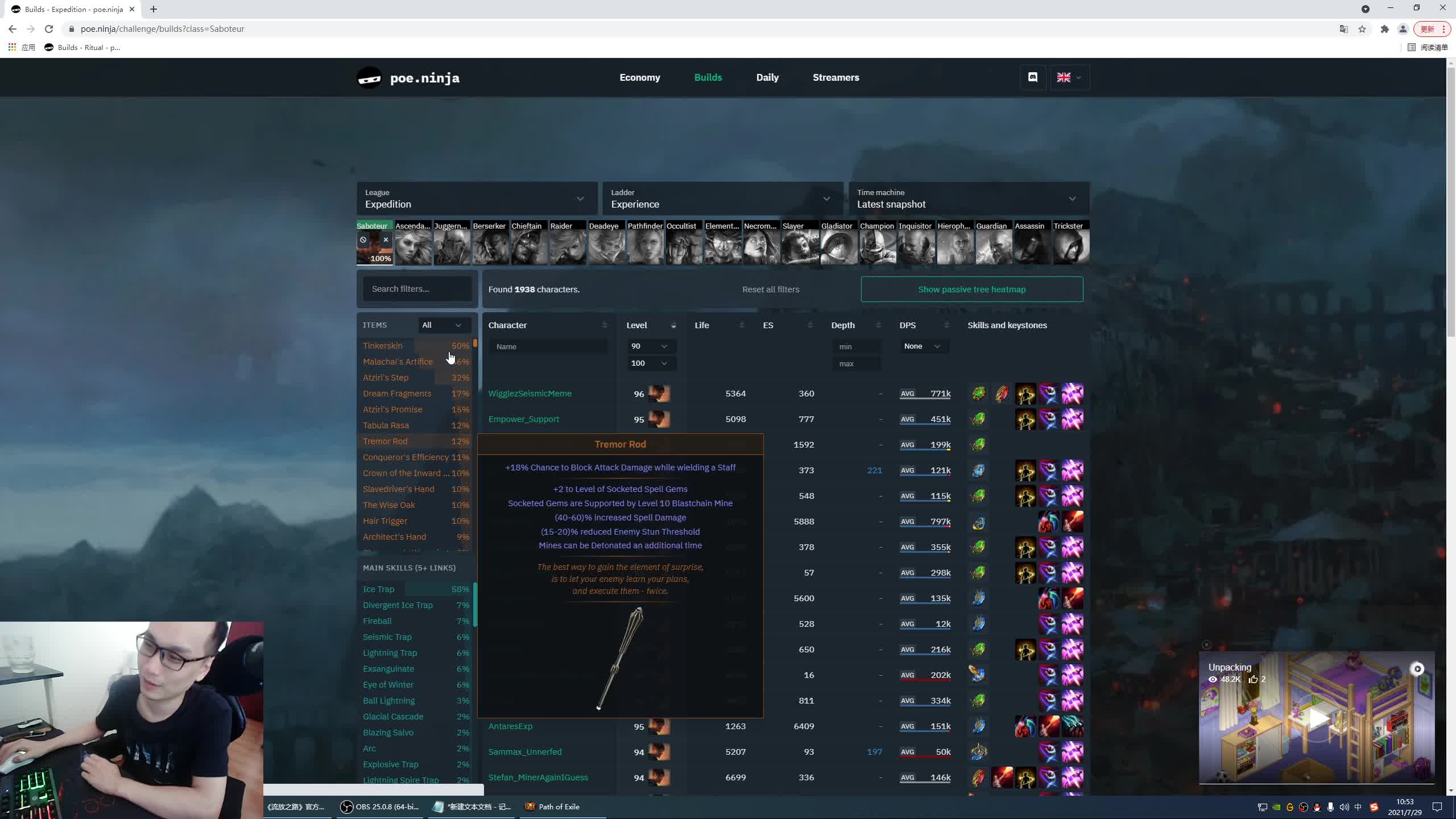The height and width of the screenshot is (819, 1456).
Task: Toggle the Saboteur class filter off
Action: 385,239
